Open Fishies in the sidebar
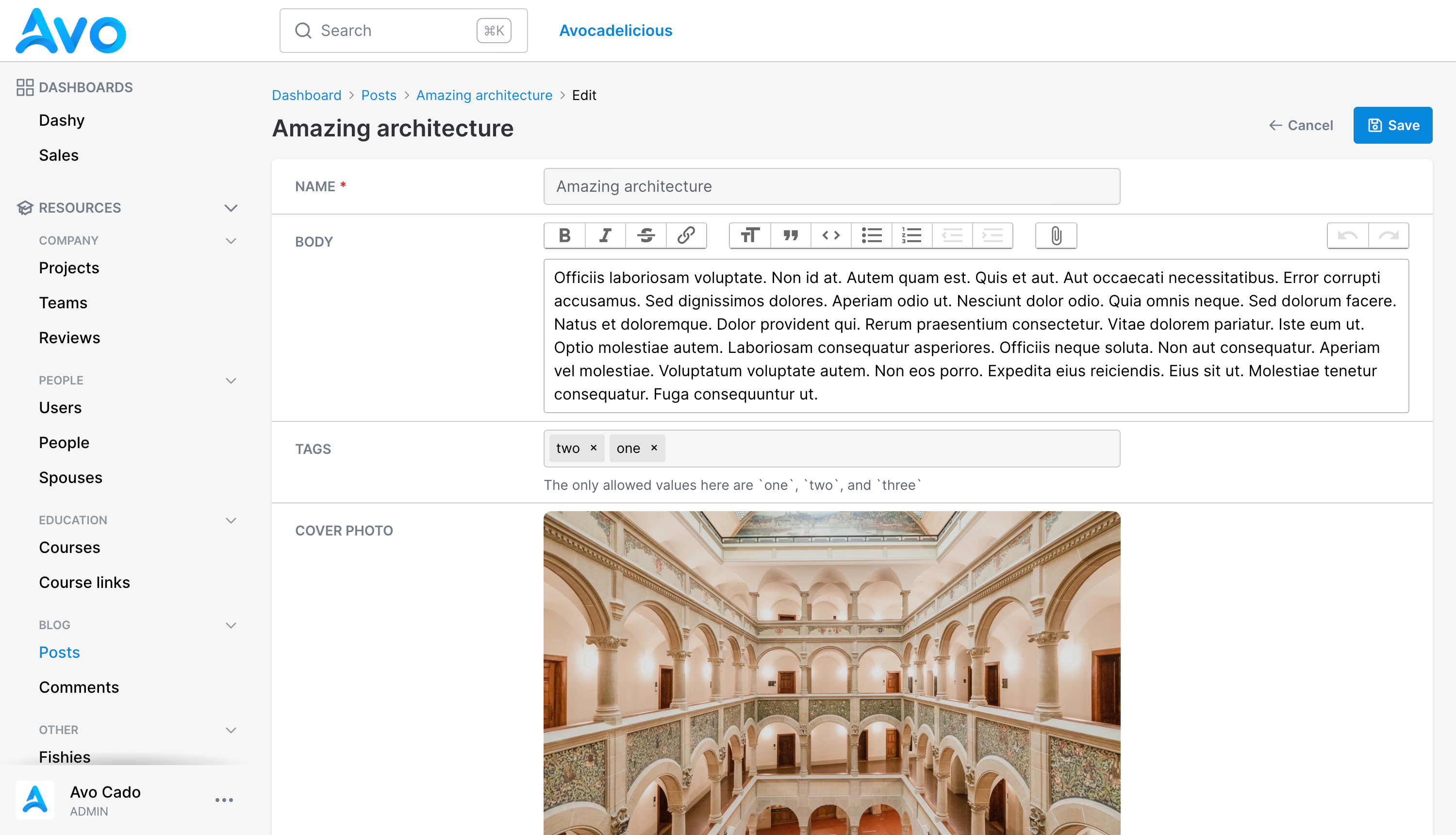Screen dimensions: 1456x835 click(65, 757)
